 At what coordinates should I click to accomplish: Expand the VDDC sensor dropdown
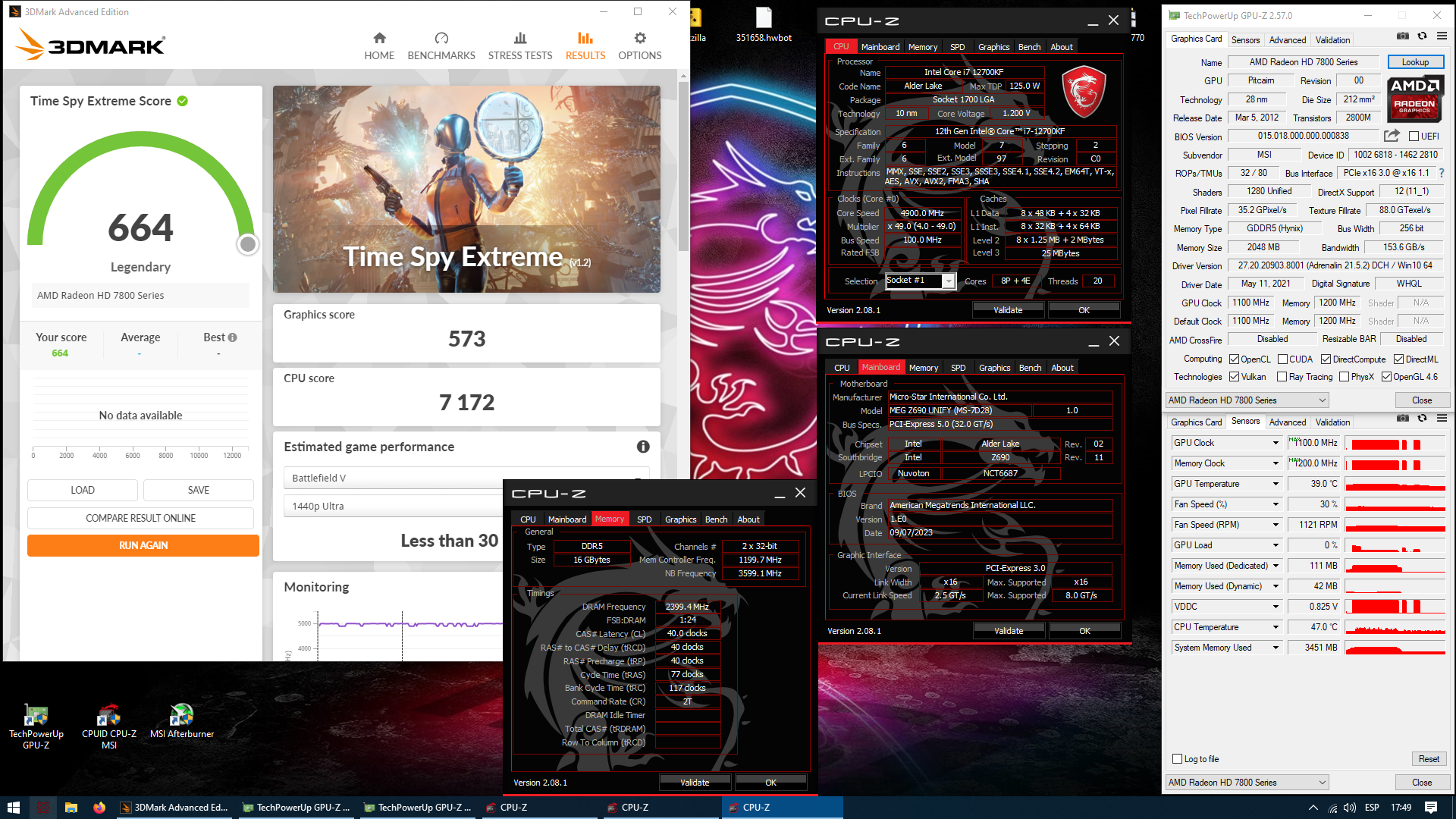pos(1276,607)
